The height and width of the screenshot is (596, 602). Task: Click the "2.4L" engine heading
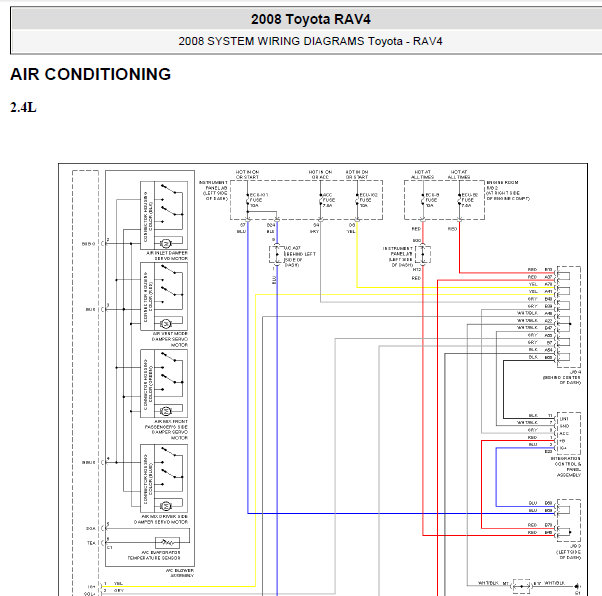23,108
